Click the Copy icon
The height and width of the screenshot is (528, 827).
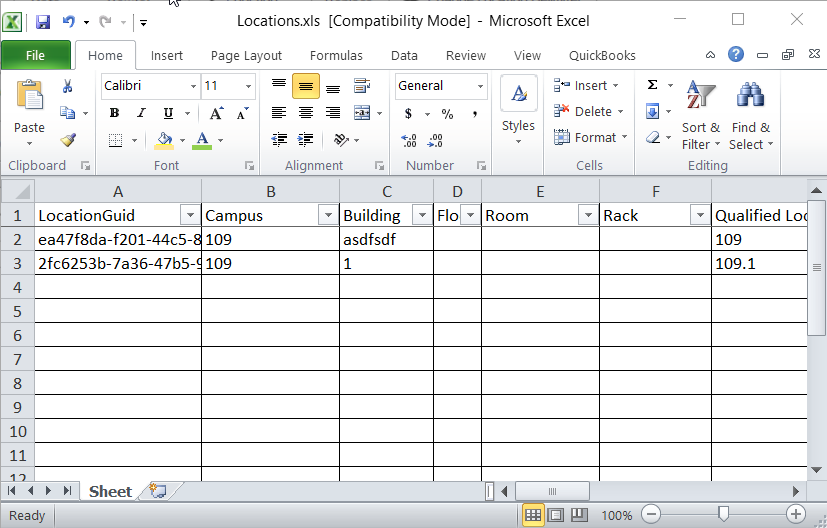tap(68, 112)
